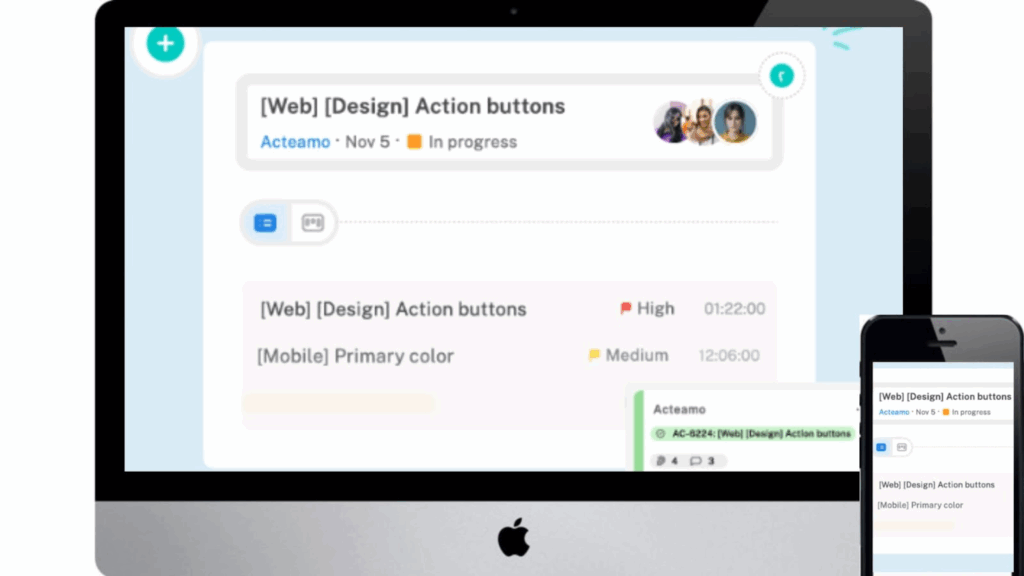Screen dimensions: 1024x576
Task: Switch to board view toggle on desktop
Action: 313,223
